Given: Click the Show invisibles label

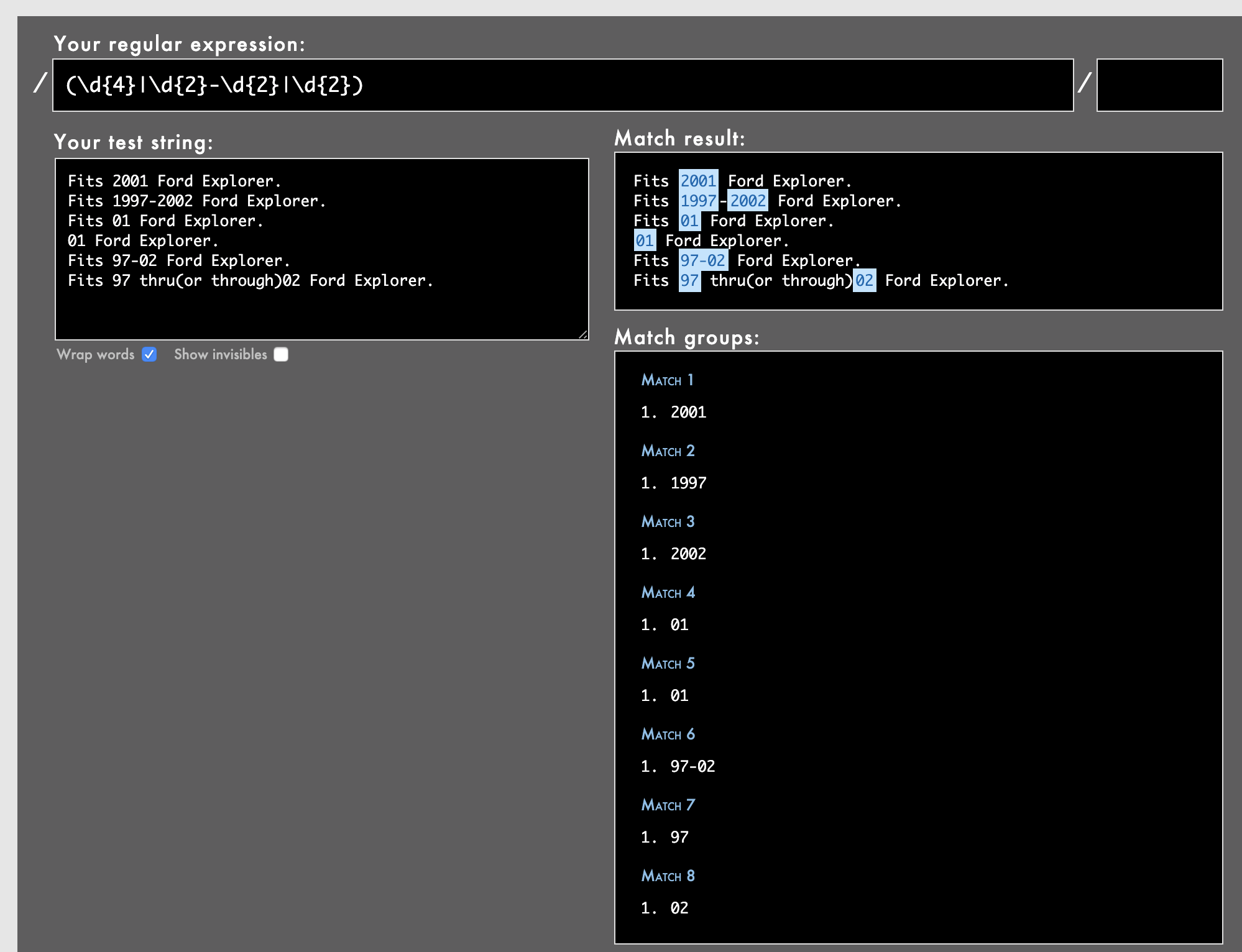Looking at the screenshot, I should (221, 354).
